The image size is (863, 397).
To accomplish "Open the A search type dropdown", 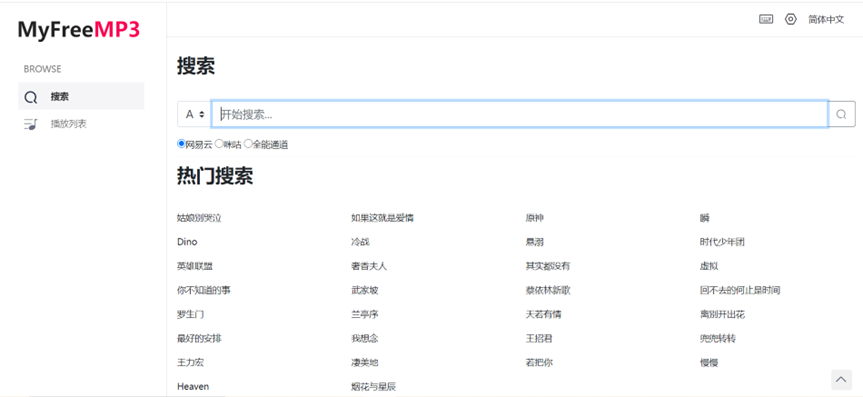I will click(195, 114).
